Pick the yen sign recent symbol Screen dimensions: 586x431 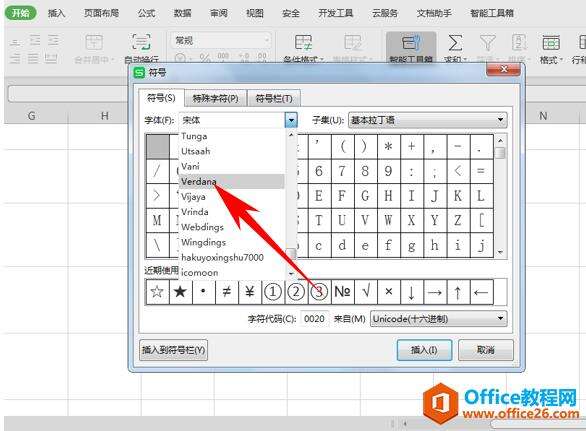click(250, 291)
